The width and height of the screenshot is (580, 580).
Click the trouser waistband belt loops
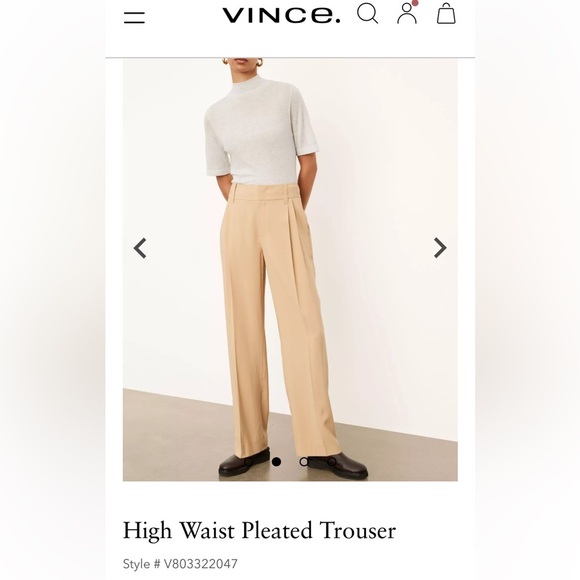coord(264,192)
